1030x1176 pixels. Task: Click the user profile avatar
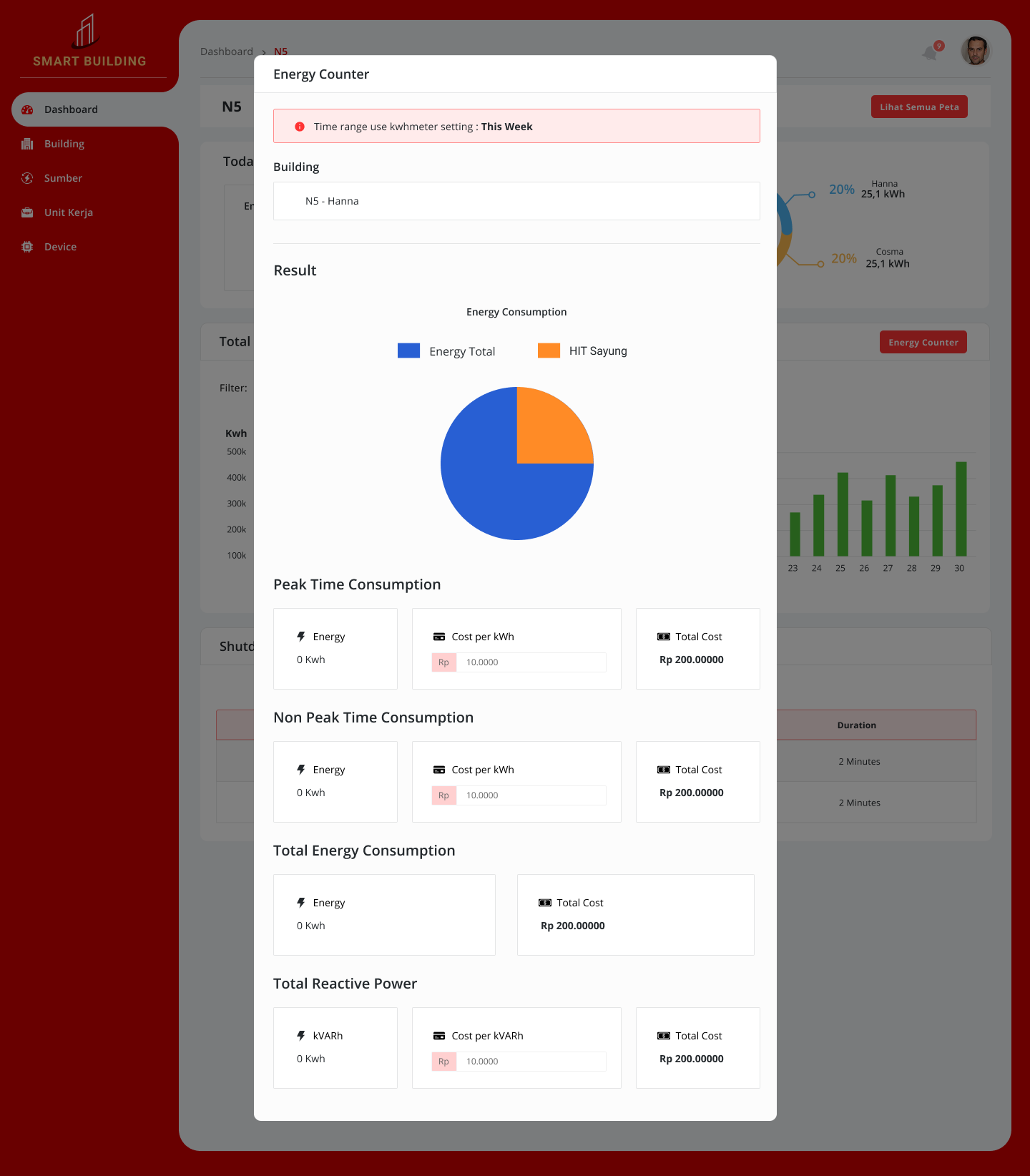975,51
